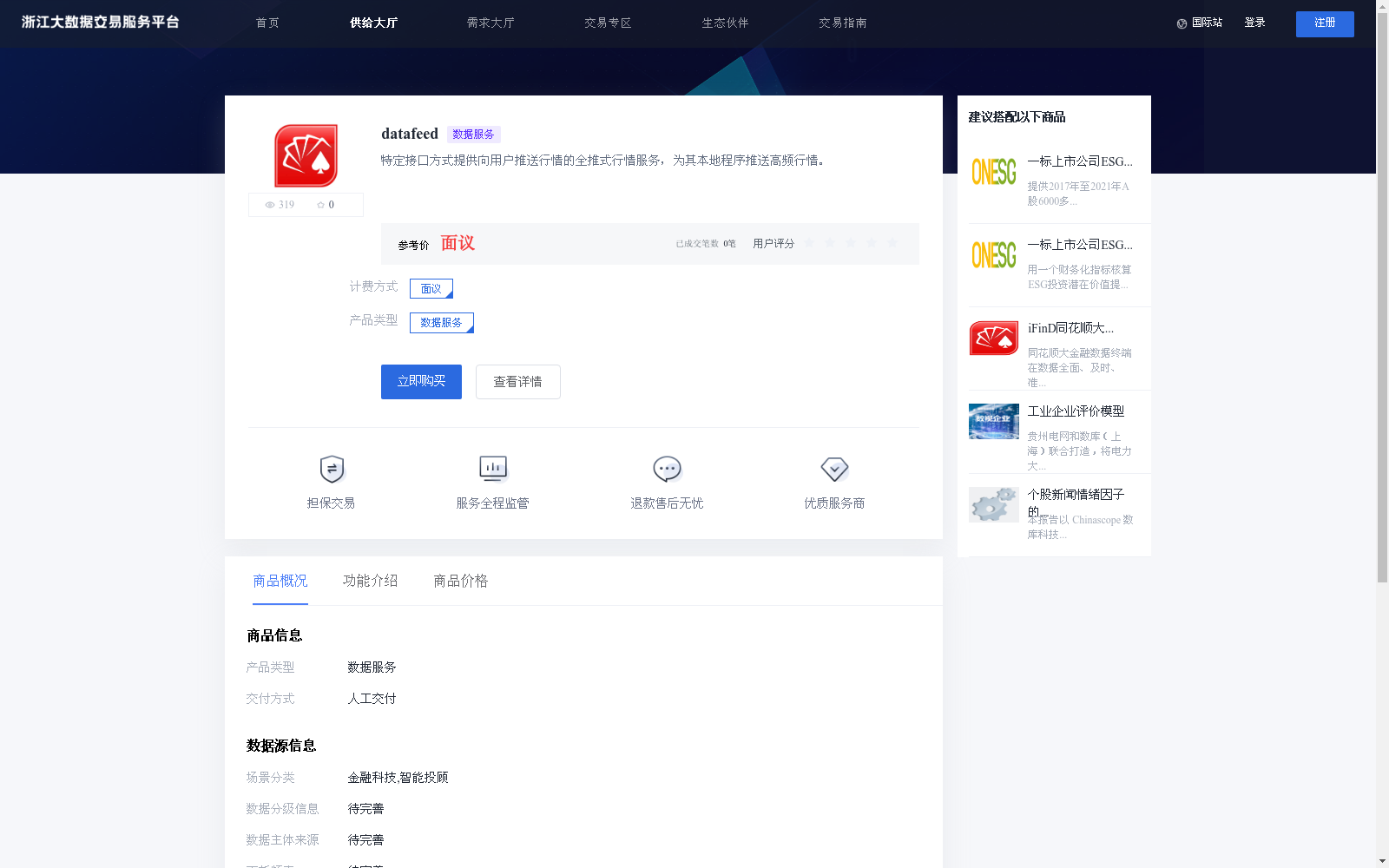
Task: Switch to 商品价格 tab
Action: (461, 581)
